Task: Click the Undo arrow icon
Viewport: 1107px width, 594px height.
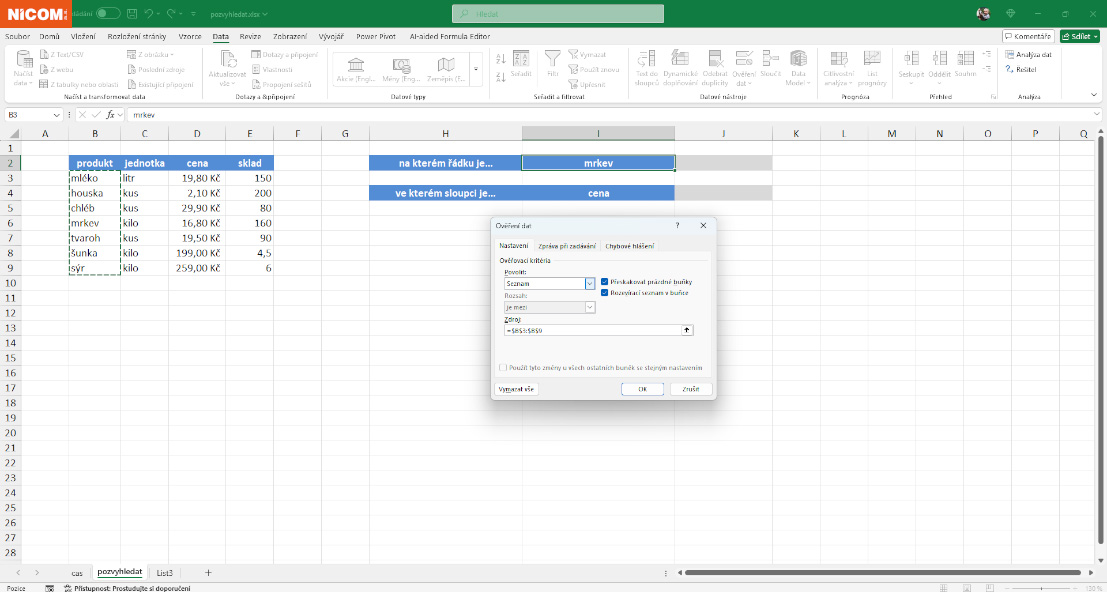Action: pos(148,13)
